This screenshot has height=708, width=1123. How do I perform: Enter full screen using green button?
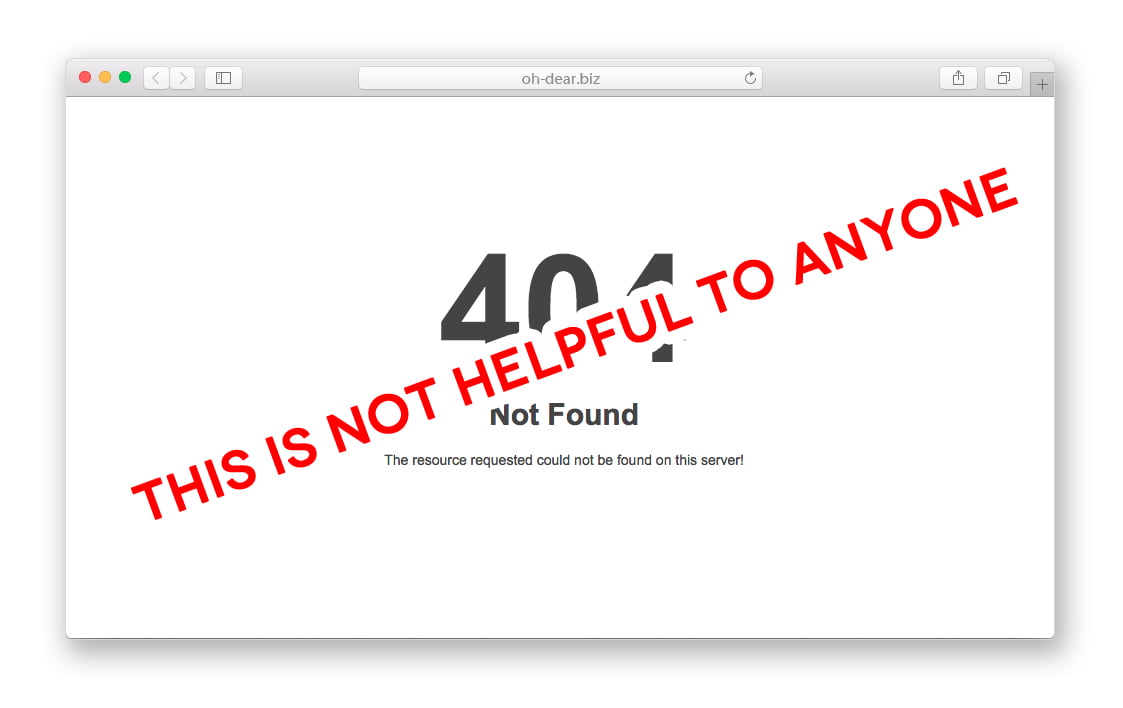pyautogui.click(x=125, y=77)
